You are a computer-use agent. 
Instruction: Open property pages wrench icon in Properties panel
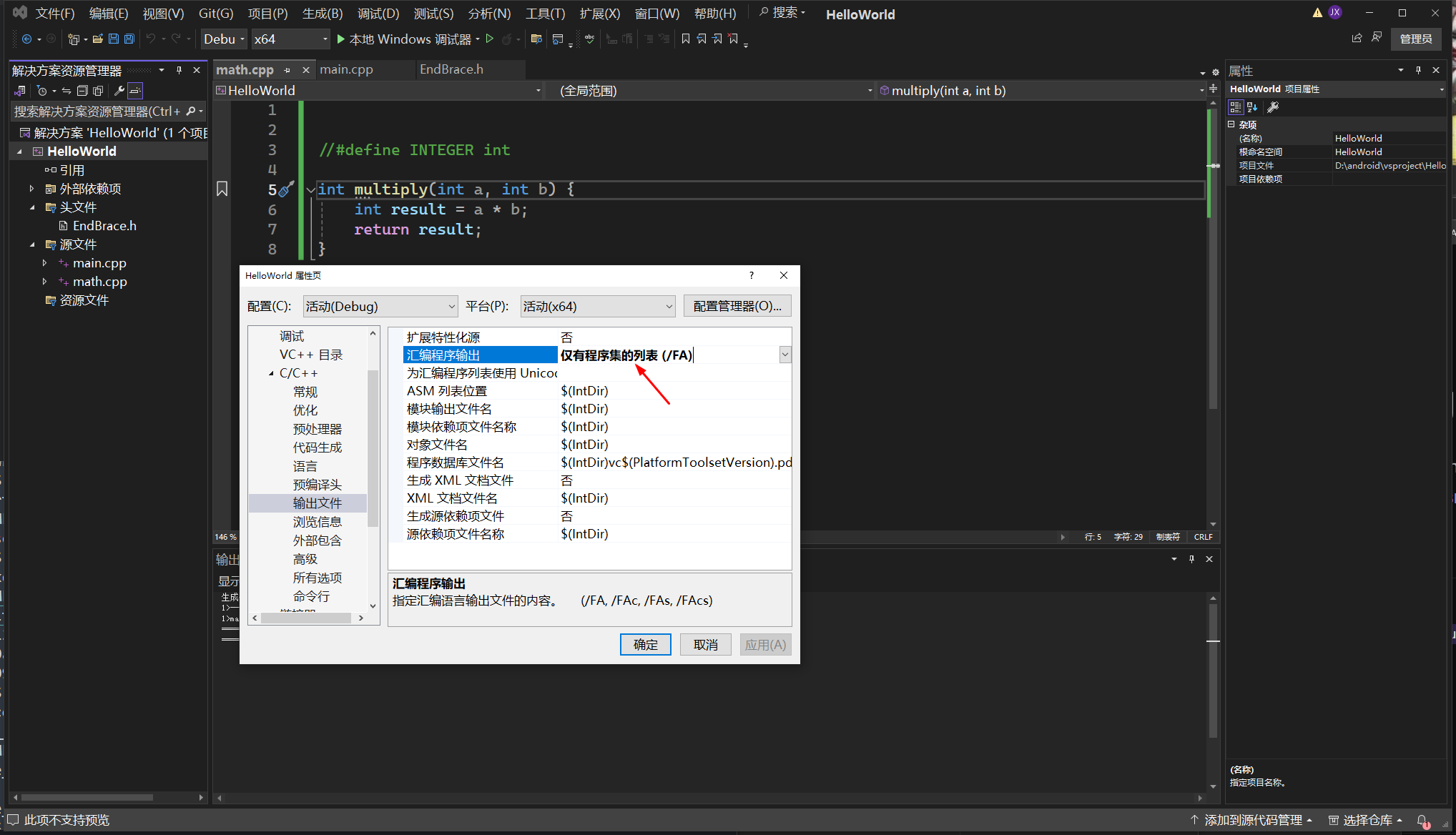point(1273,107)
